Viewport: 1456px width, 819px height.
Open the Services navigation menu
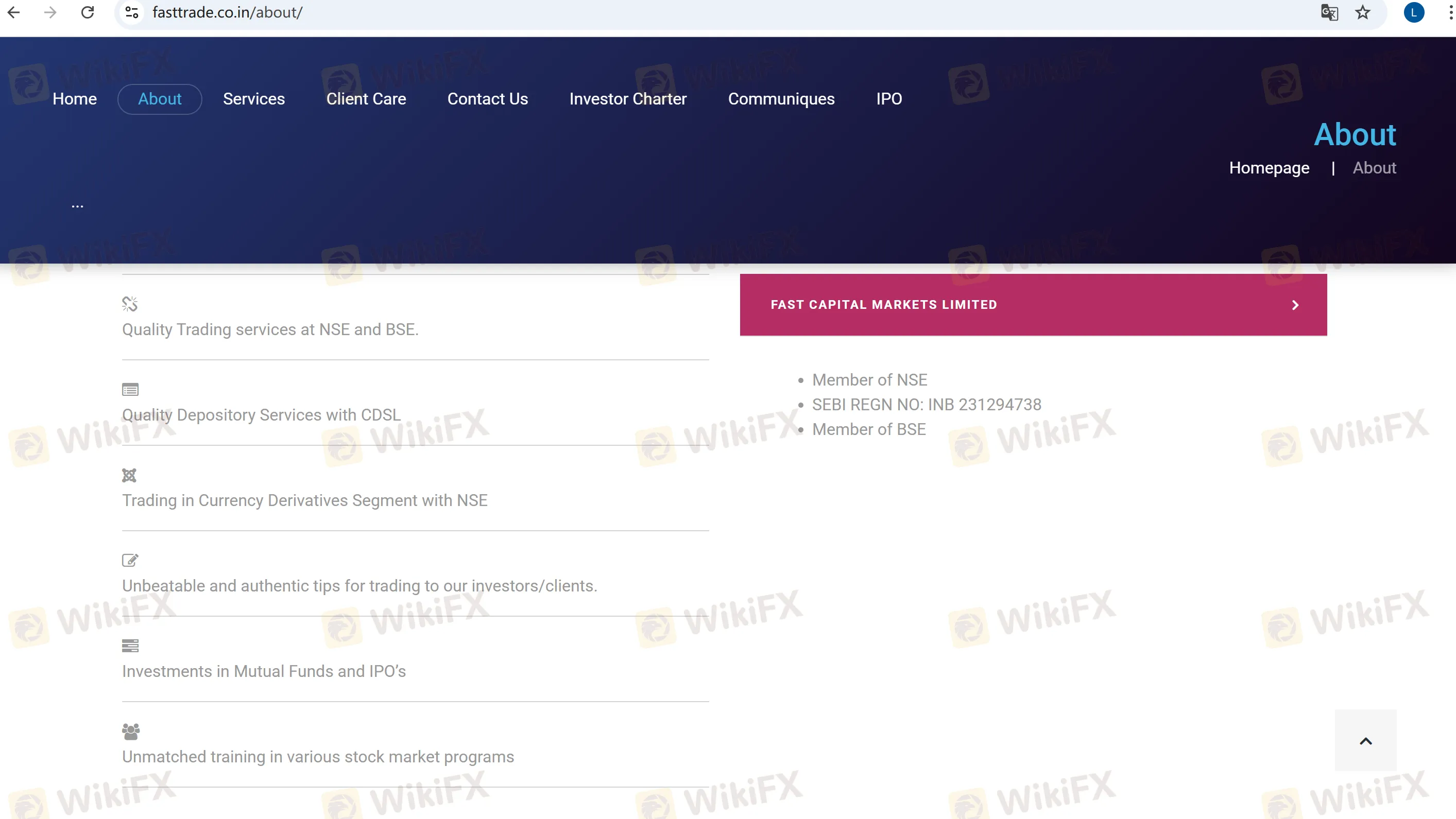pos(254,99)
